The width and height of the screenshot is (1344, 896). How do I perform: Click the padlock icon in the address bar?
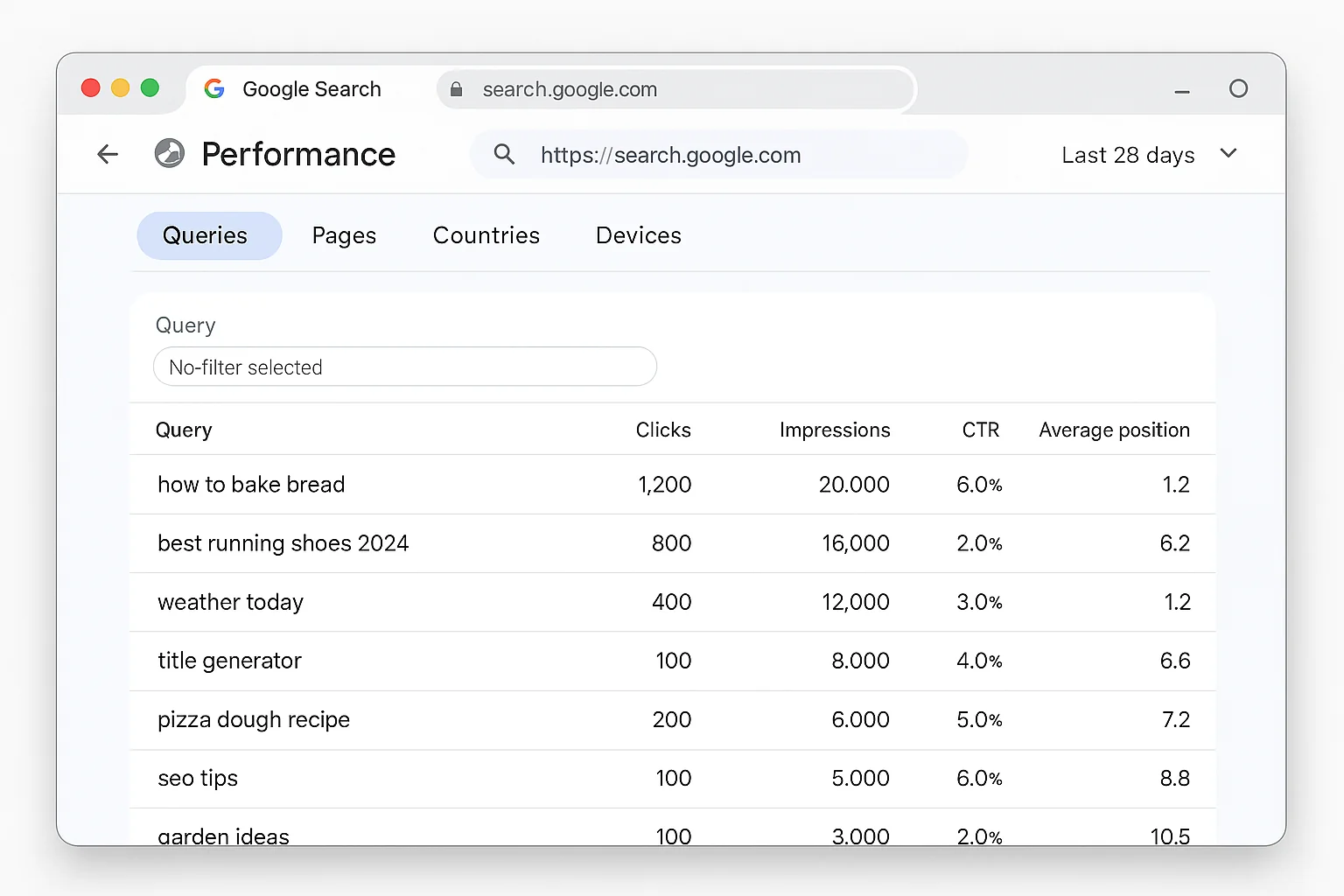(456, 89)
